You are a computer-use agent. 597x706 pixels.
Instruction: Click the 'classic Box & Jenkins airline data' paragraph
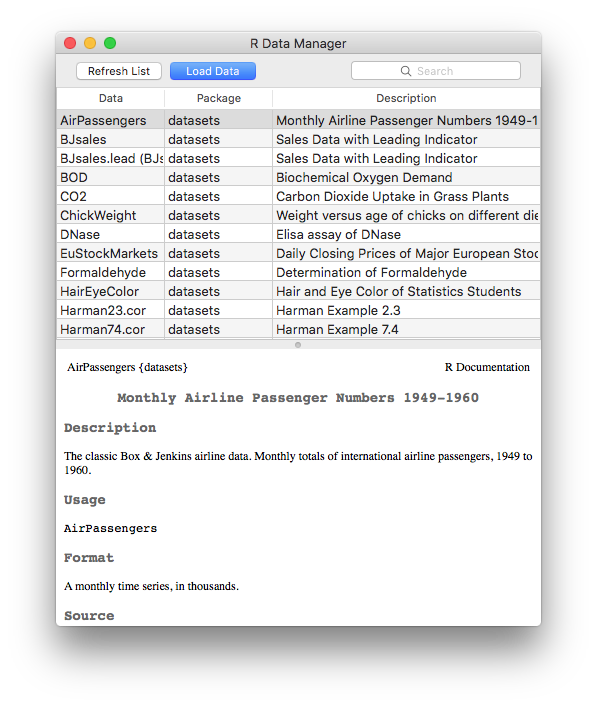point(298,463)
